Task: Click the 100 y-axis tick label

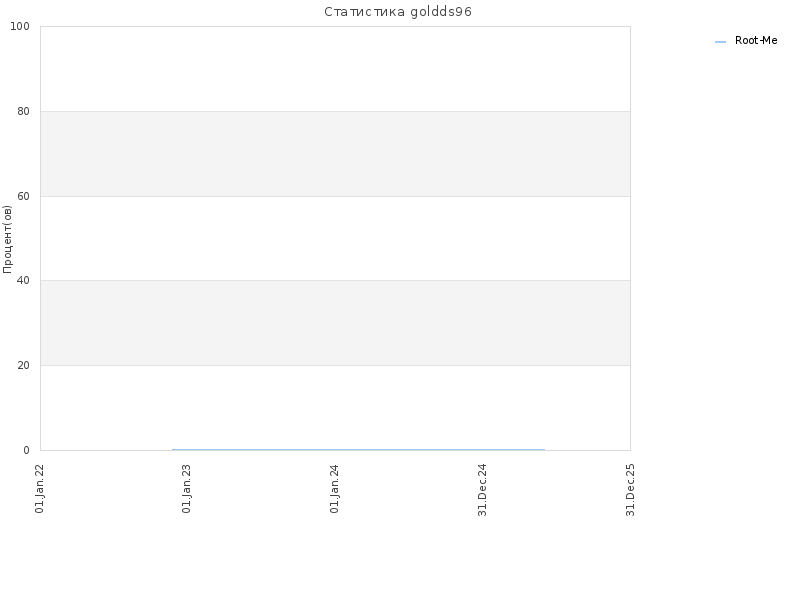Action: [x=20, y=27]
